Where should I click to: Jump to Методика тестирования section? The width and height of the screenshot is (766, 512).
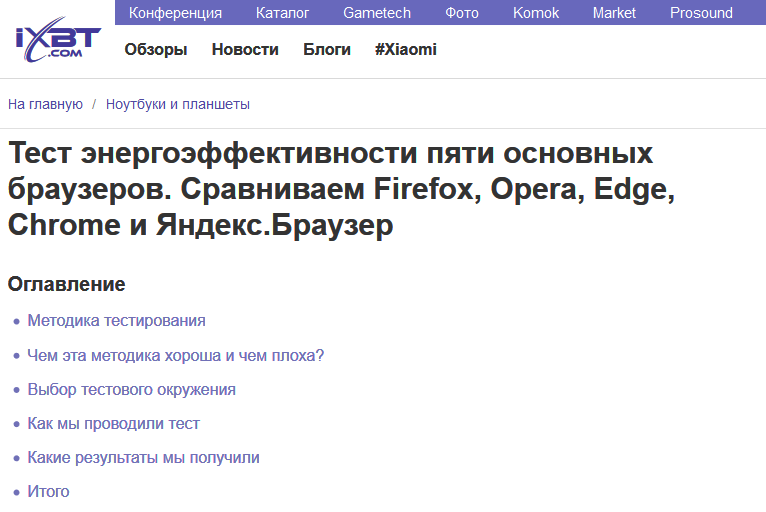(x=116, y=320)
